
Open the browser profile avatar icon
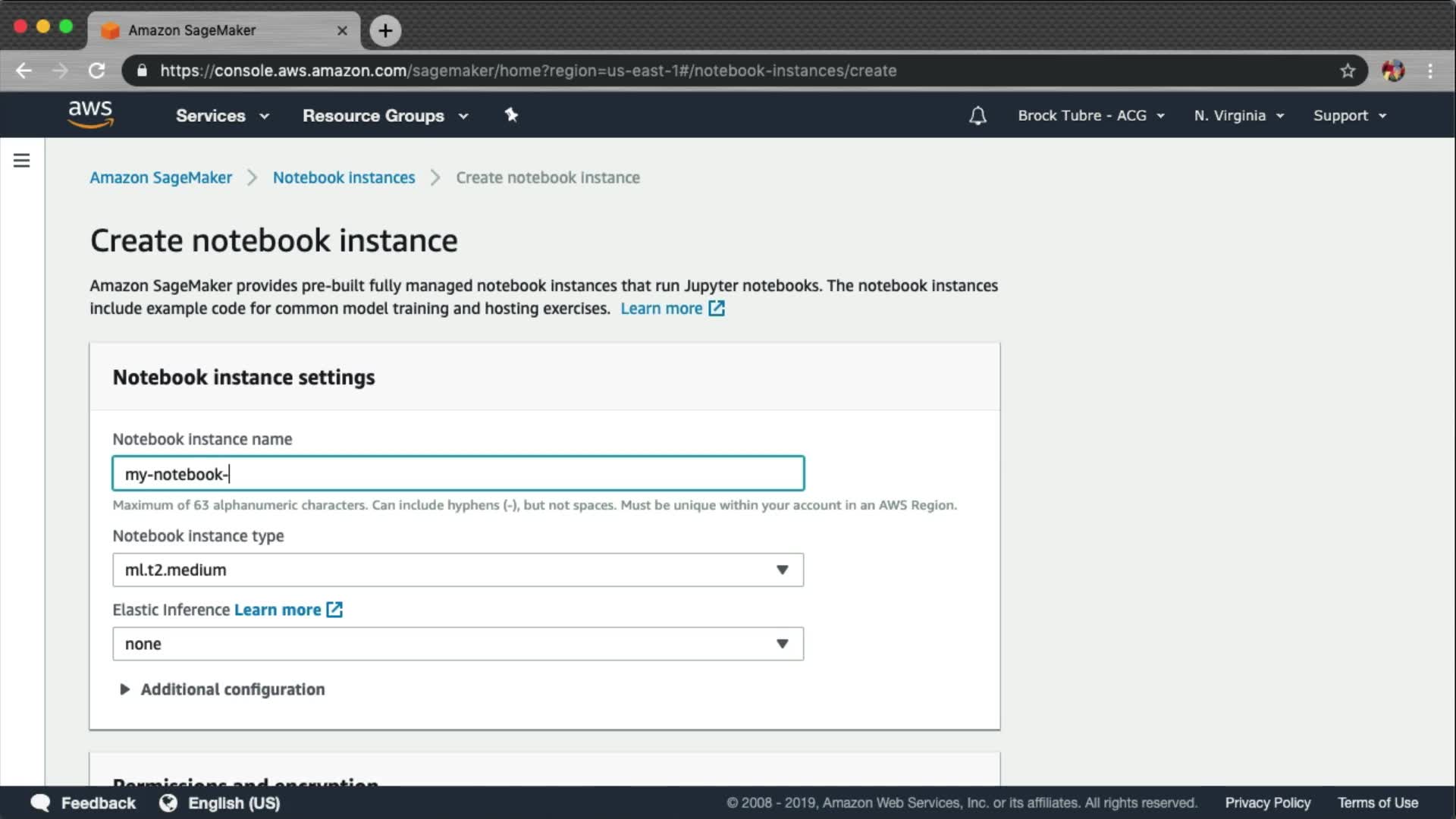coord(1393,71)
